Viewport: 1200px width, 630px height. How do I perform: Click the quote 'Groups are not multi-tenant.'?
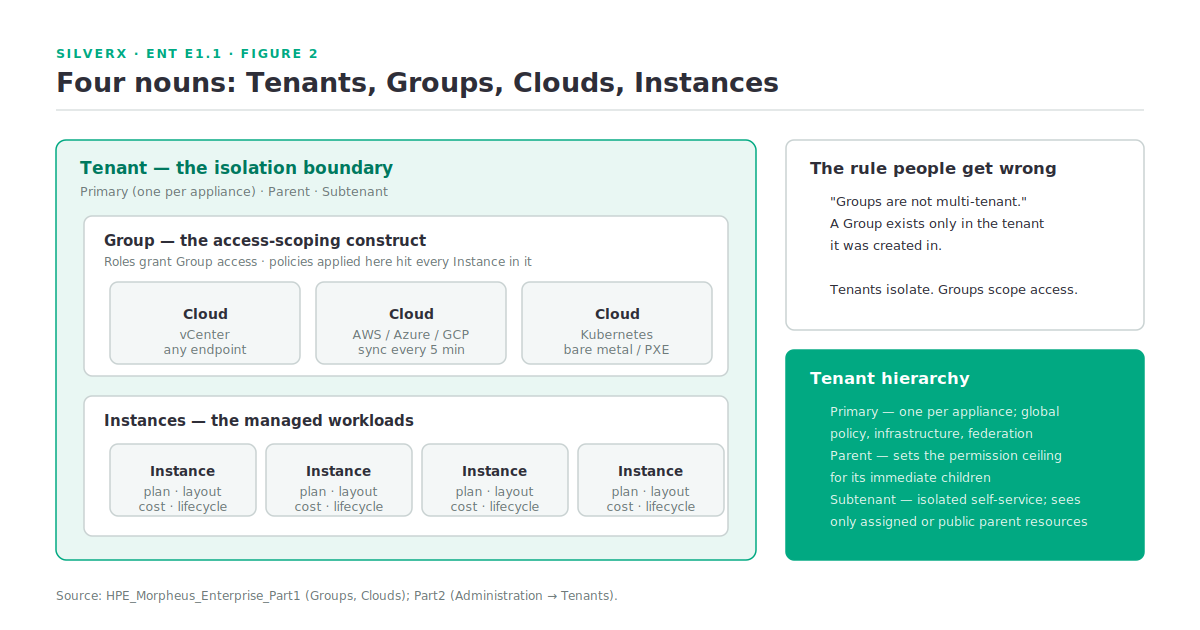(929, 202)
